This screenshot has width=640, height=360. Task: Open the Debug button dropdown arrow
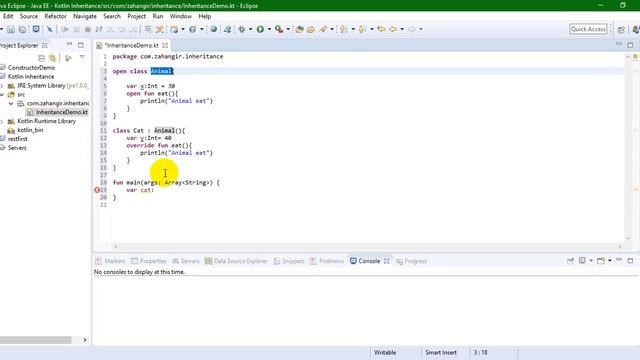[250, 29]
